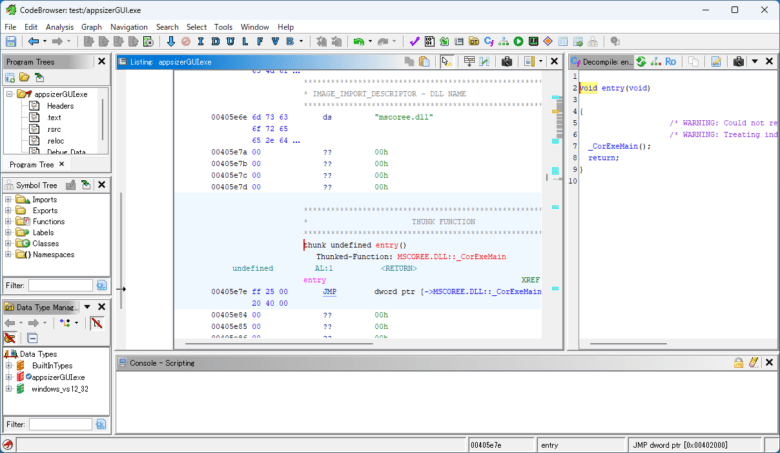
Task: Click the Save program toolbar icon
Action: coord(10,42)
